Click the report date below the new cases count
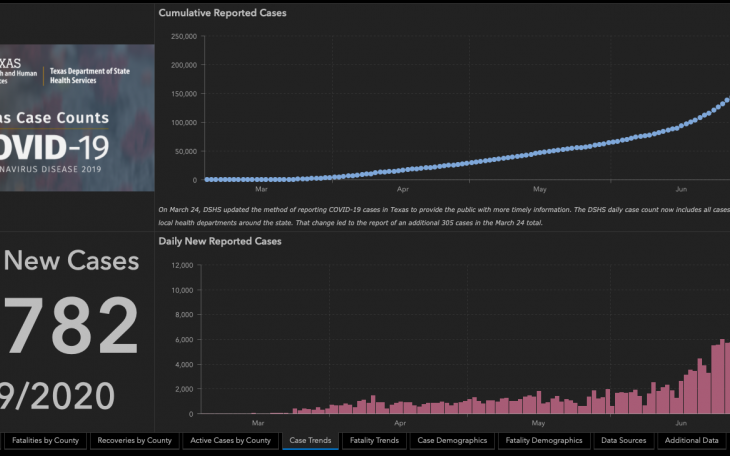 pyautogui.click(x=58, y=395)
